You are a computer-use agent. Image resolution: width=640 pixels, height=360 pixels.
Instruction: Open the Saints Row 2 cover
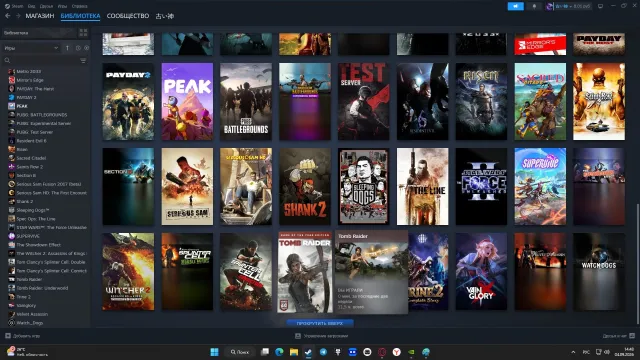pos(599,101)
